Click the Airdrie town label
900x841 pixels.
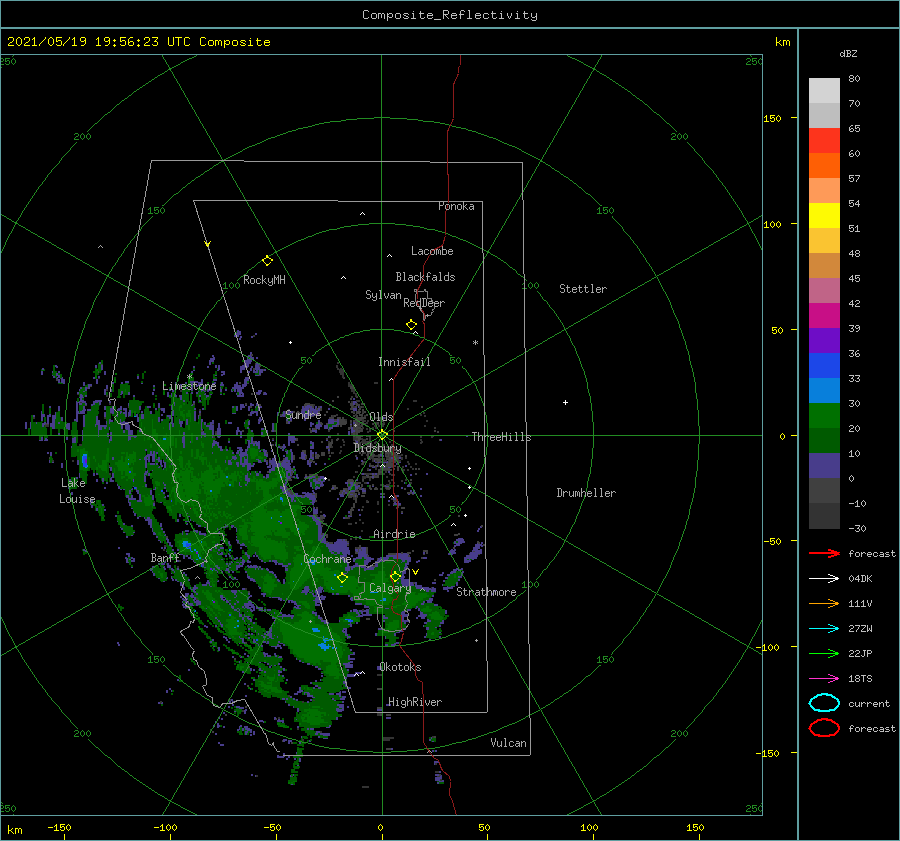[394, 534]
